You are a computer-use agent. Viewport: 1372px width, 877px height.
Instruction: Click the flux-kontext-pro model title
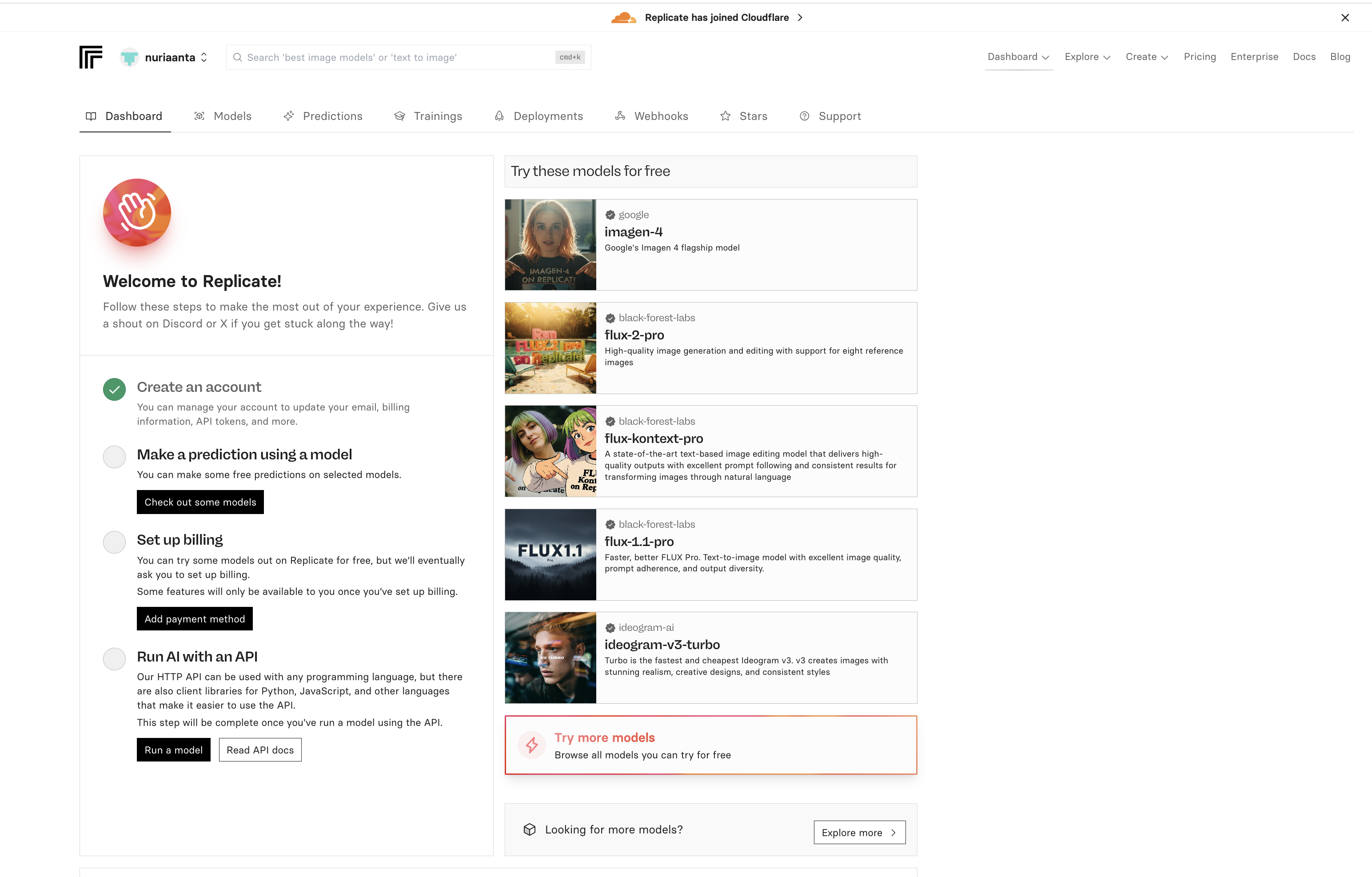tap(654, 438)
